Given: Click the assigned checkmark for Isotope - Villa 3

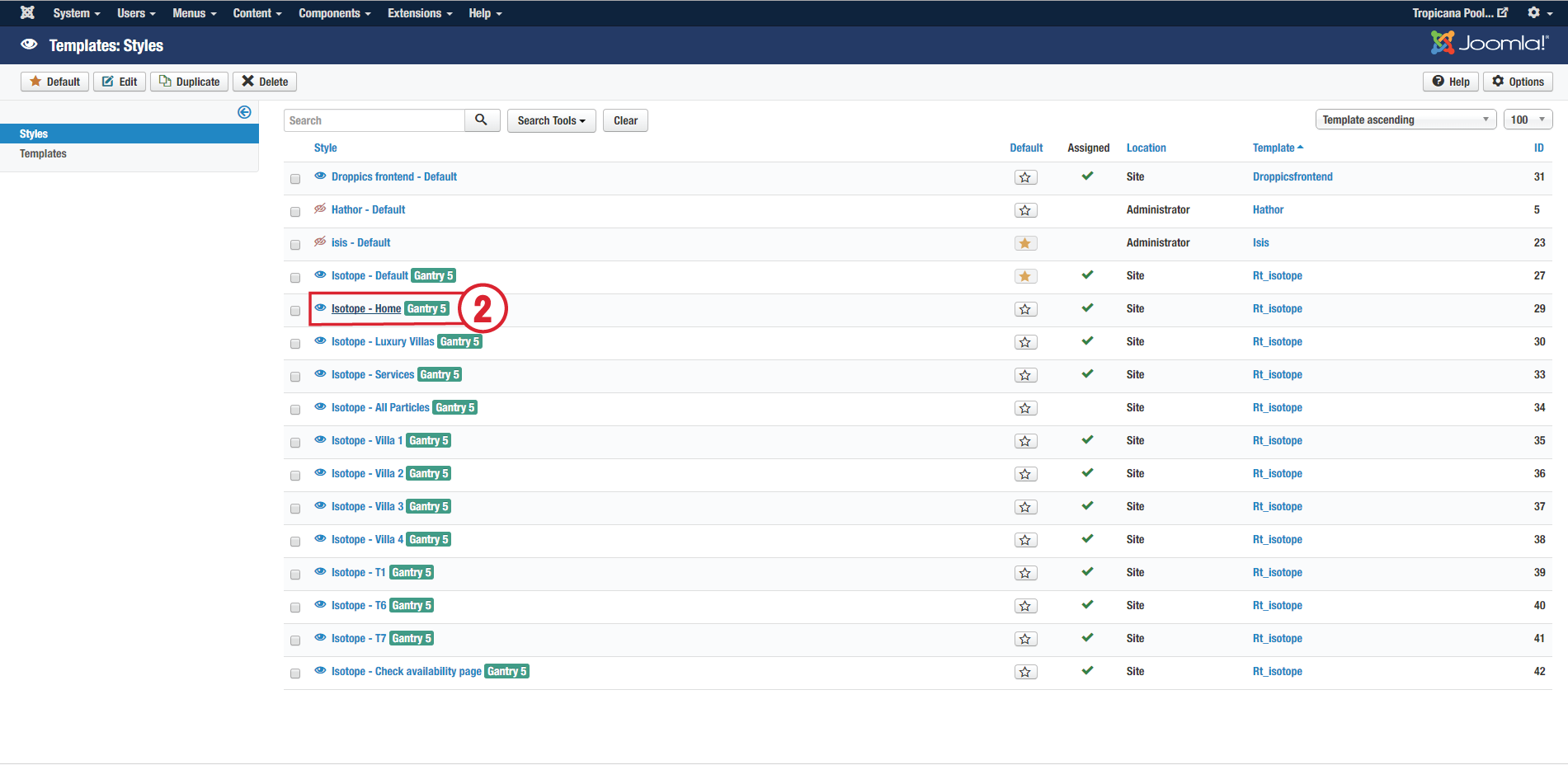Looking at the screenshot, I should pyautogui.click(x=1087, y=505).
